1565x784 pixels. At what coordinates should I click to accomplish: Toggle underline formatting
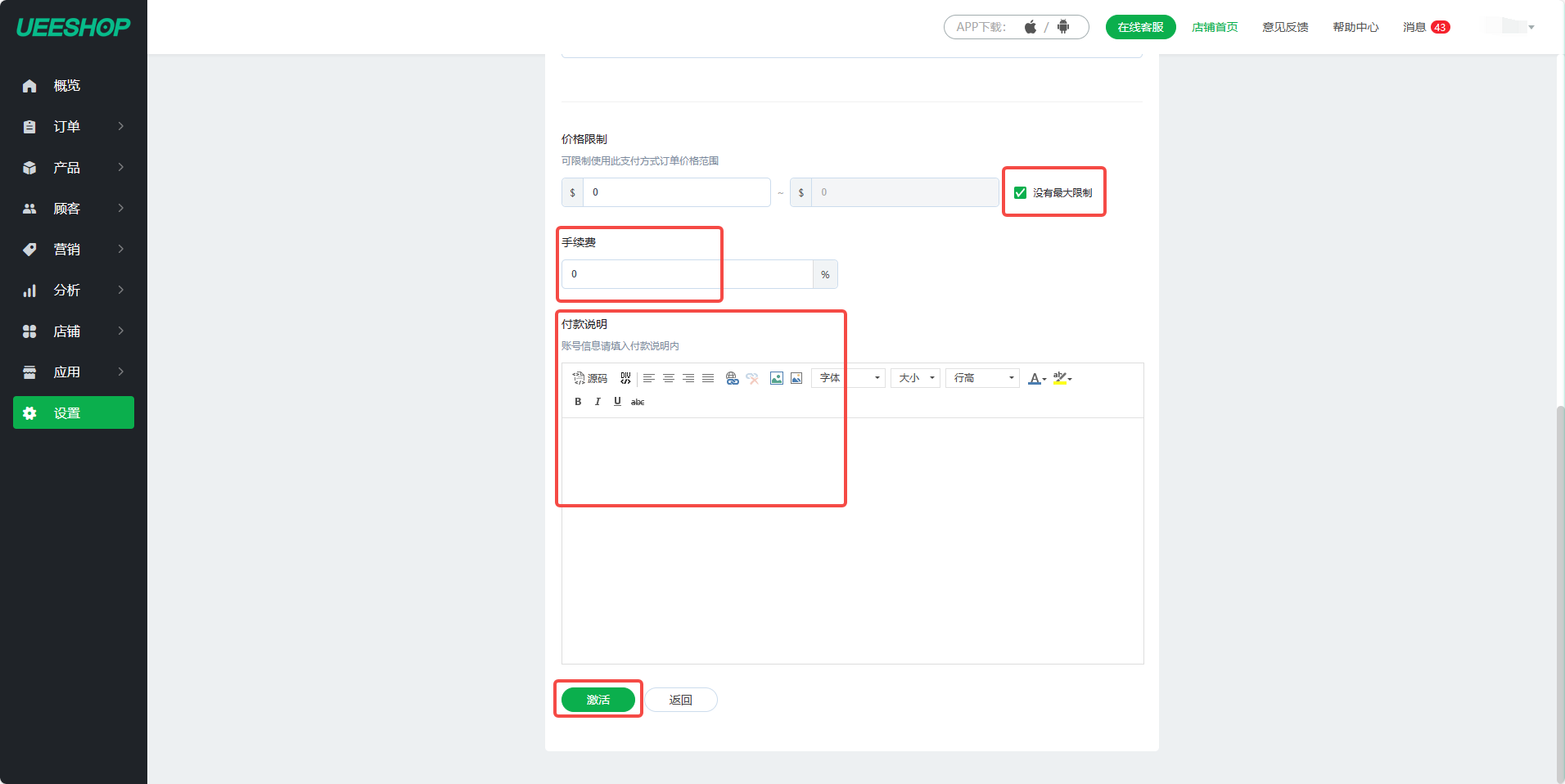point(617,402)
